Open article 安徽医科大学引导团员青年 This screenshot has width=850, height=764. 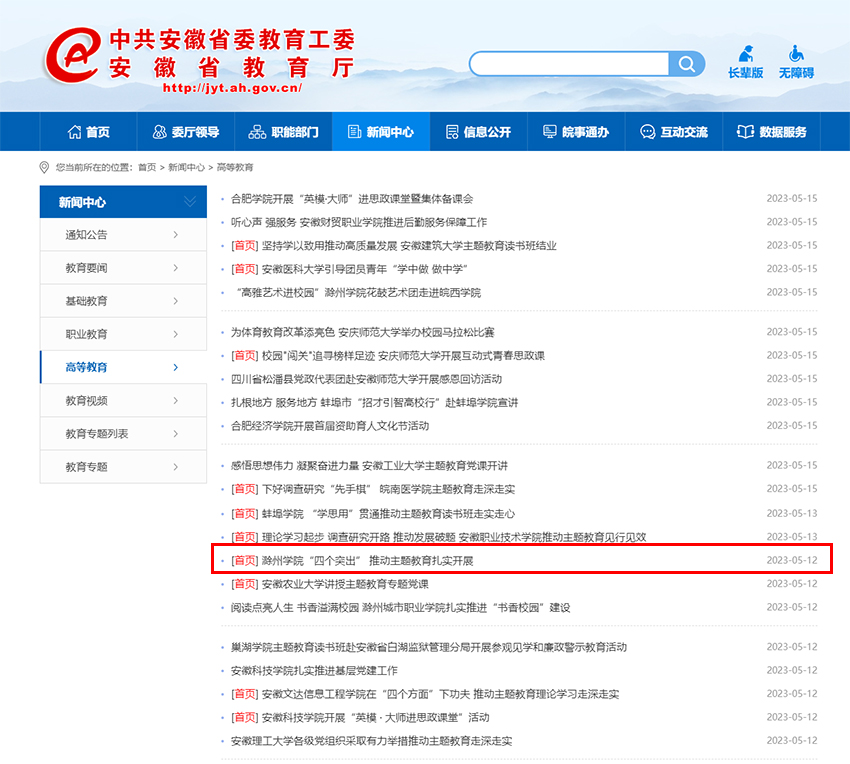pyautogui.click(x=365, y=269)
